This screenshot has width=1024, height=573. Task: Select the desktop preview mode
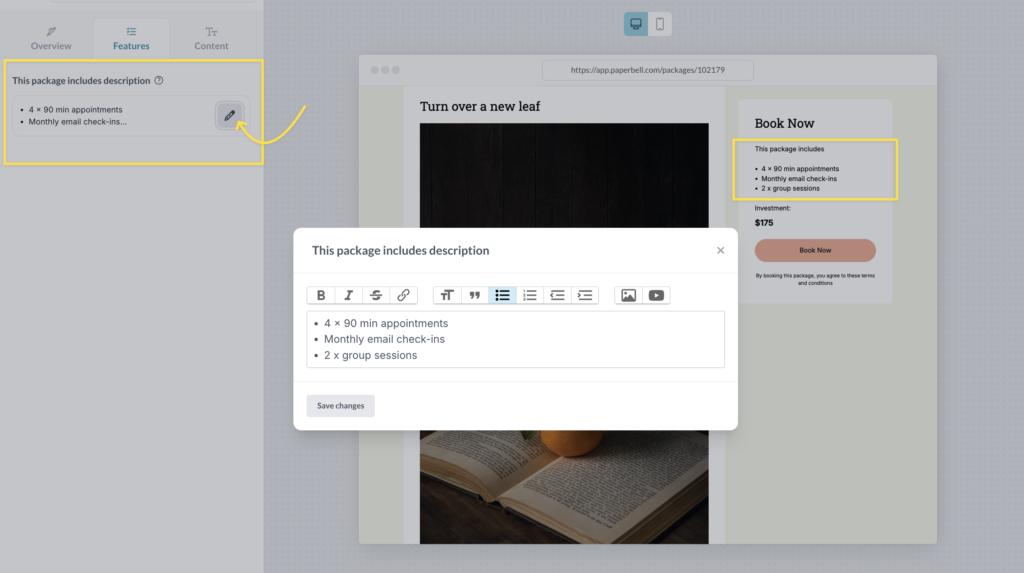(636, 24)
